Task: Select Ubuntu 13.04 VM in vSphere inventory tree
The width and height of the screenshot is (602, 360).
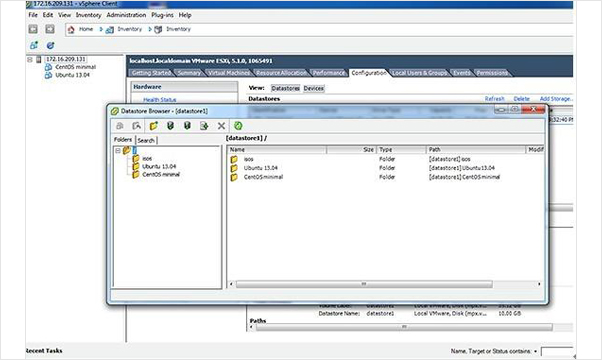Action: 73,75
